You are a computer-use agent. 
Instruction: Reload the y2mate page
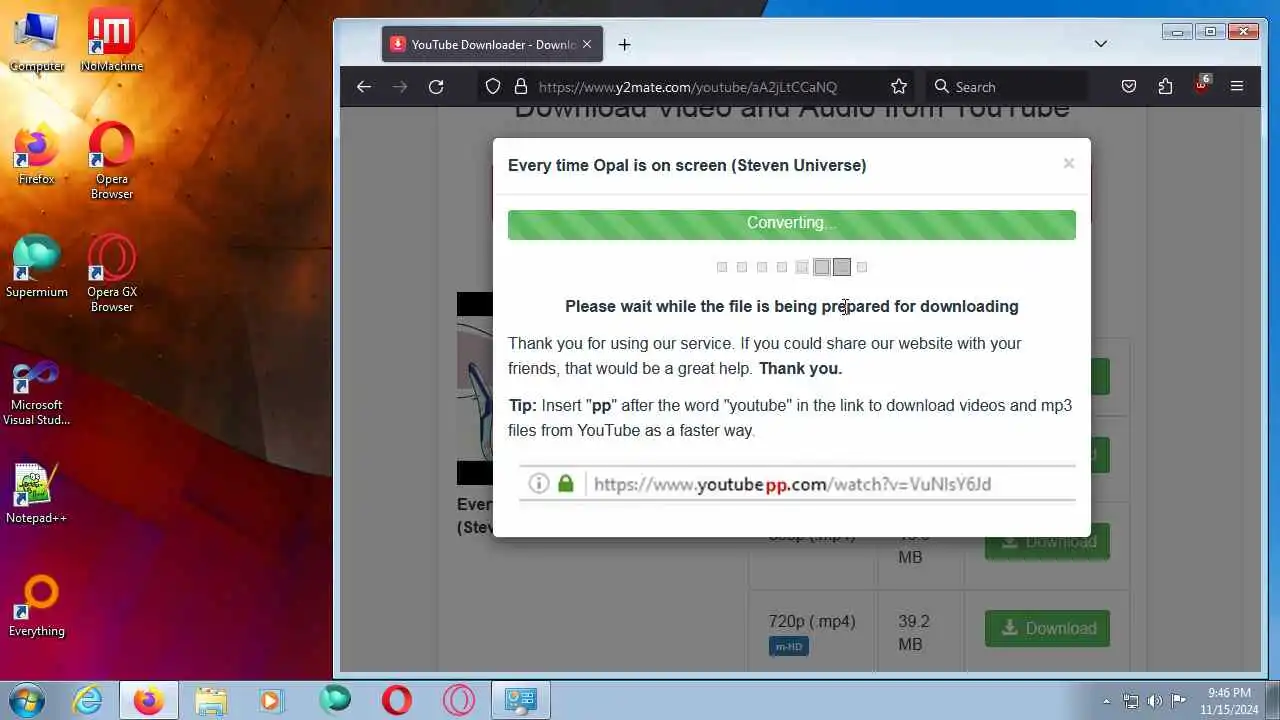pos(436,87)
